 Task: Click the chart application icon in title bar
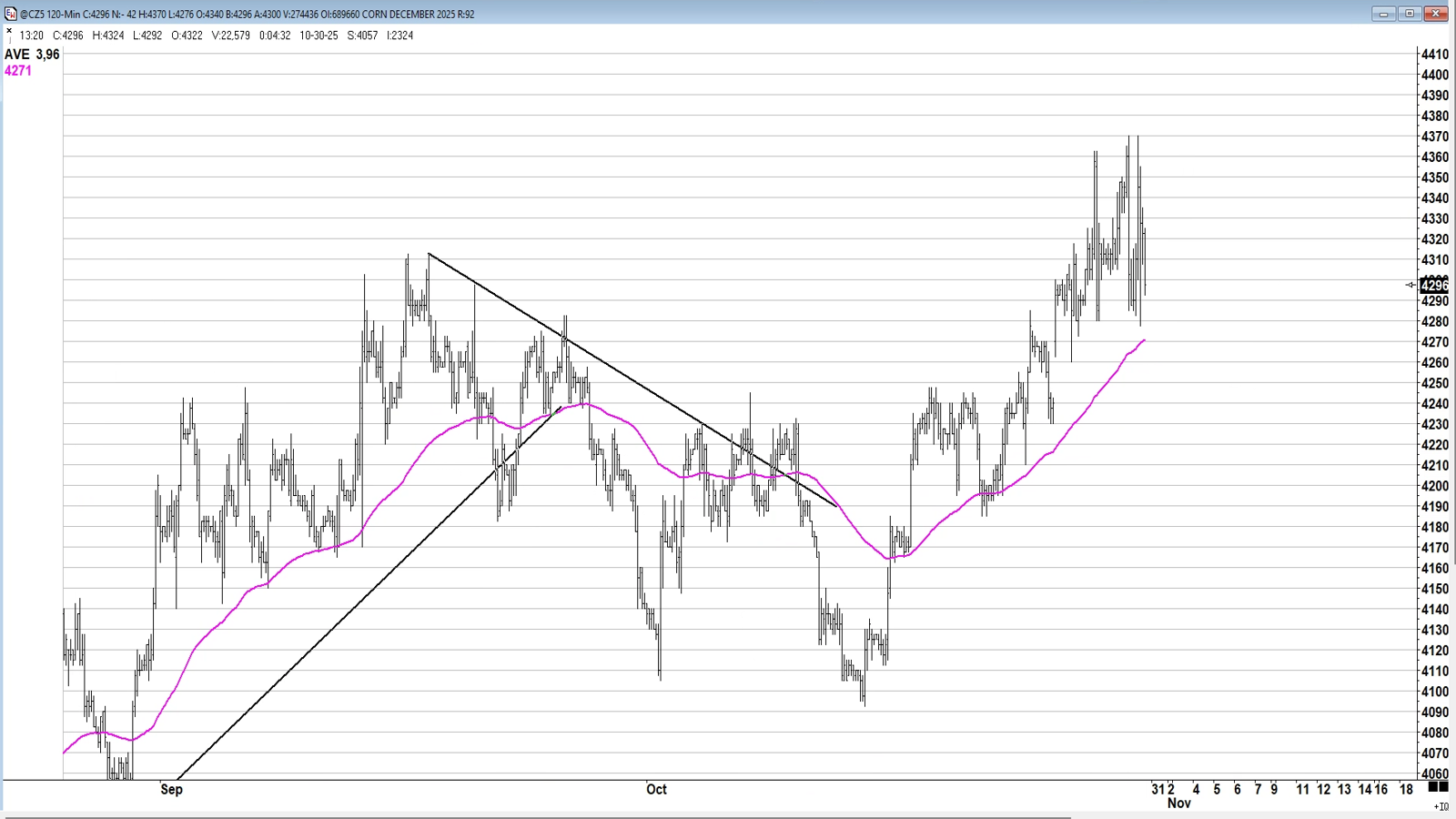tap(10, 14)
